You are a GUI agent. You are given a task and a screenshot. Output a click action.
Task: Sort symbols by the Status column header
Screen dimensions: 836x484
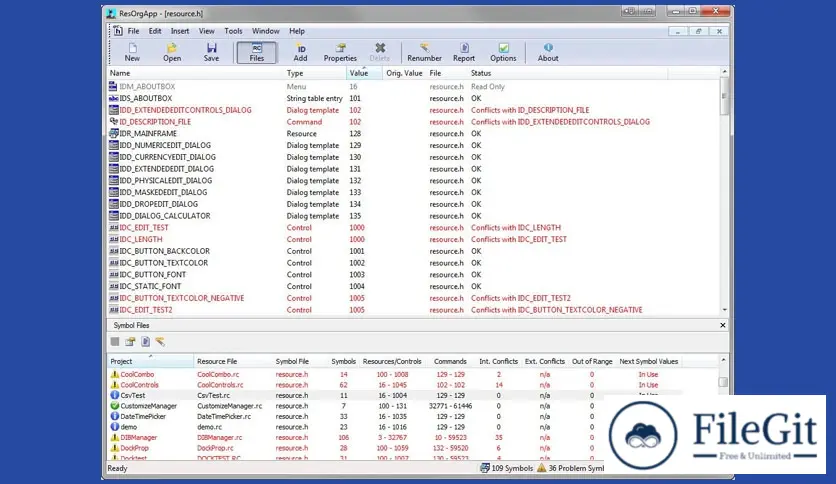pos(567,73)
